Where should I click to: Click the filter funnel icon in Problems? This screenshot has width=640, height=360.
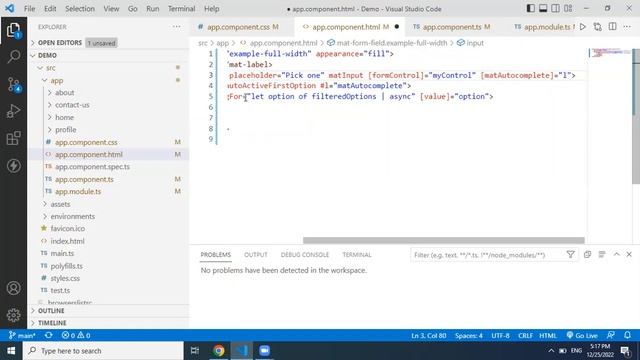coord(571,255)
